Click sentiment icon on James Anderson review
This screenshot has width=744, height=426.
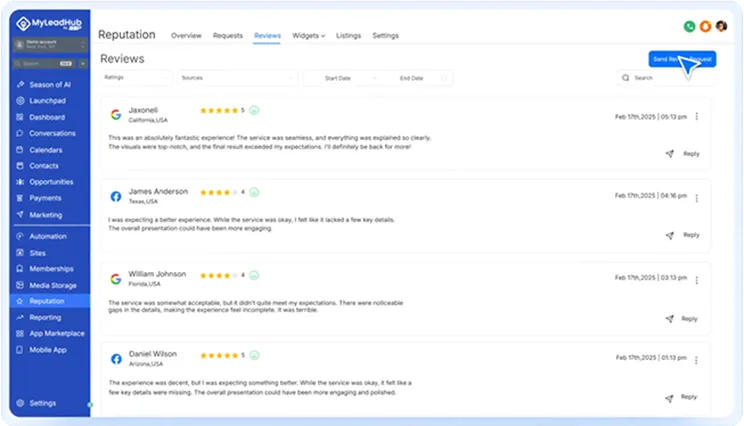[254, 192]
